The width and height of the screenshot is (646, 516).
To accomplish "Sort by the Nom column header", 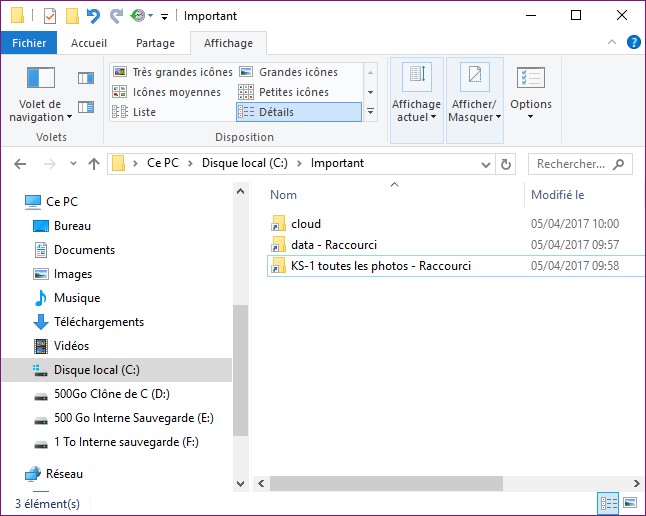I will pyautogui.click(x=284, y=195).
